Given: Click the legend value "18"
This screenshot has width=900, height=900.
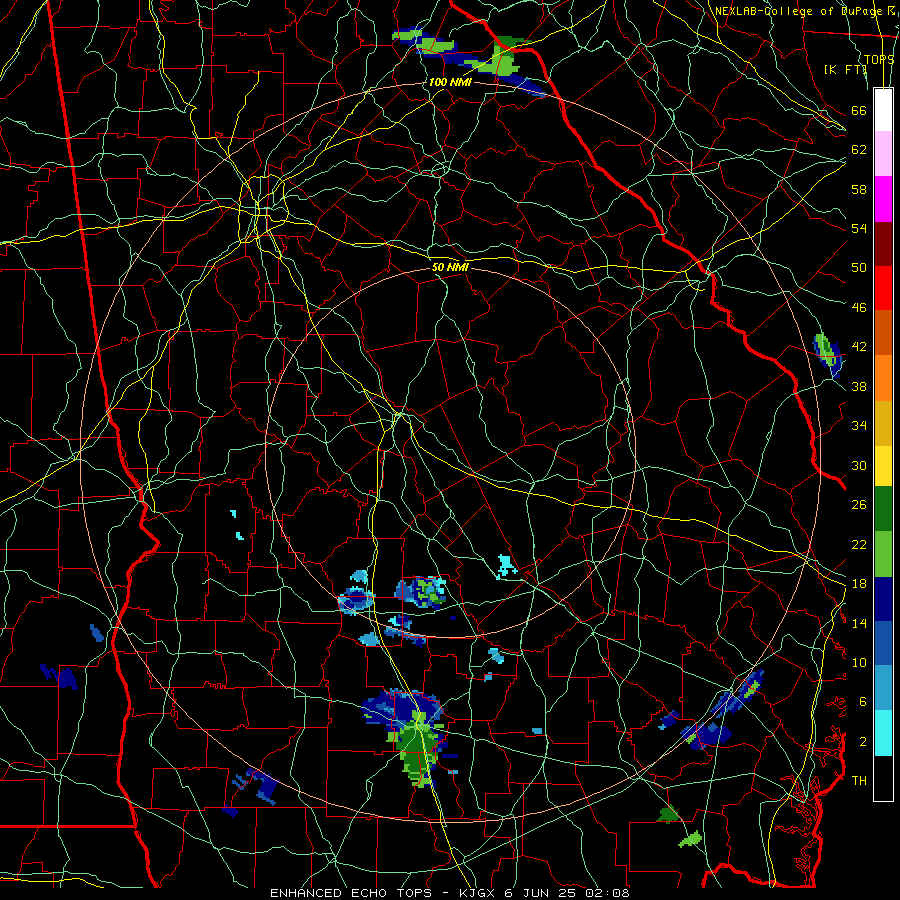Looking at the screenshot, I should [x=859, y=584].
